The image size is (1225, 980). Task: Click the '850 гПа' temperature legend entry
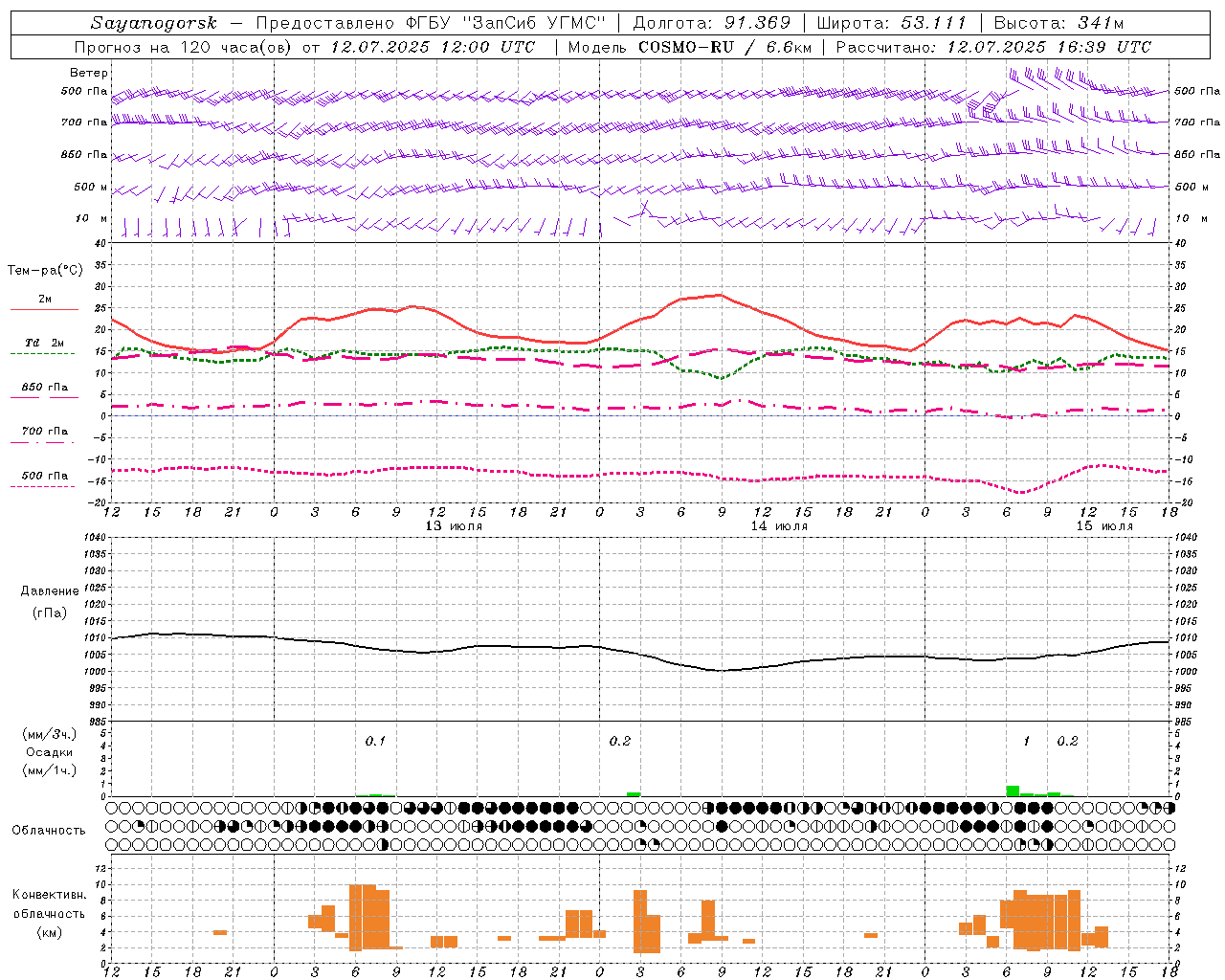point(44,388)
